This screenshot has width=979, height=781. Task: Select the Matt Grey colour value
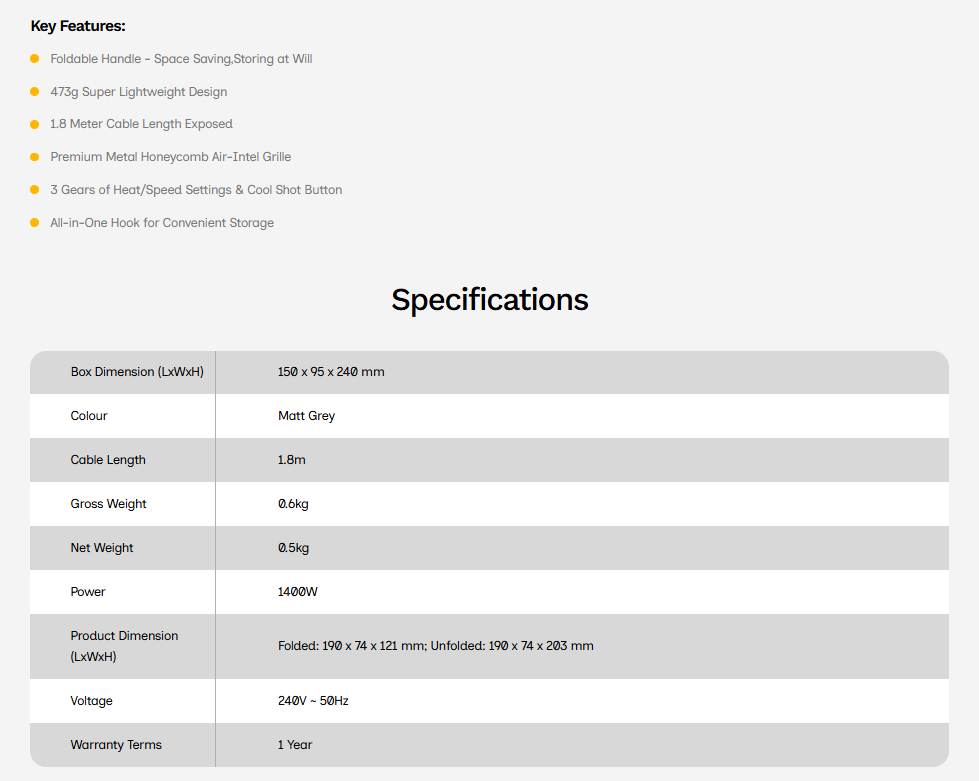(307, 416)
